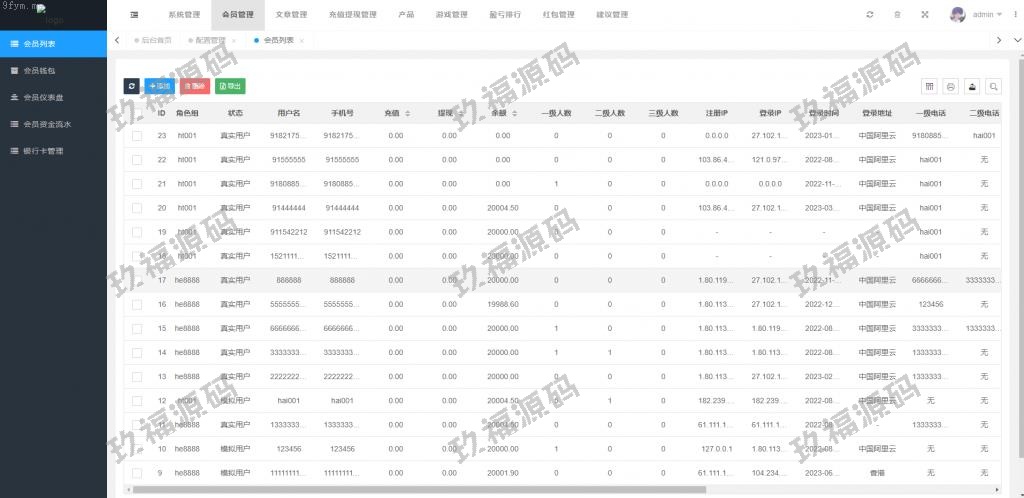Click the top-right page refresh icon

pyautogui.click(x=870, y=15)
